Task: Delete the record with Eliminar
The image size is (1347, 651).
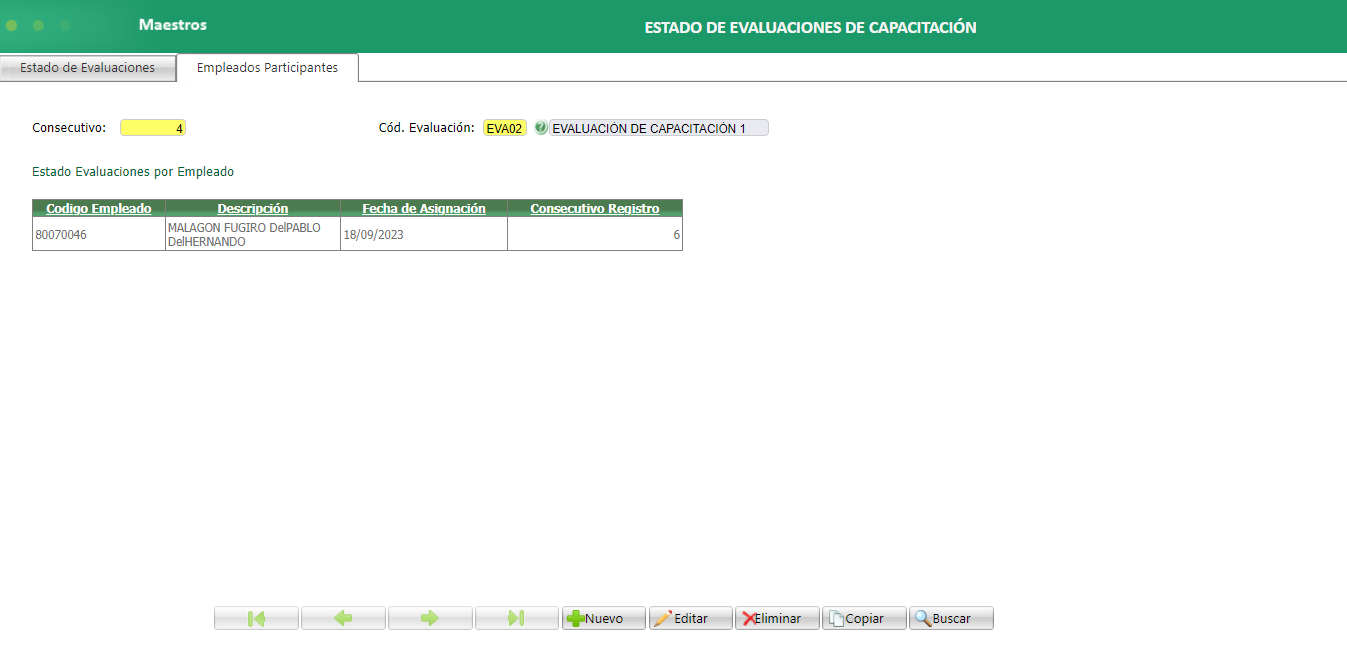Action: pyautogui.click(x=777, y=618)
